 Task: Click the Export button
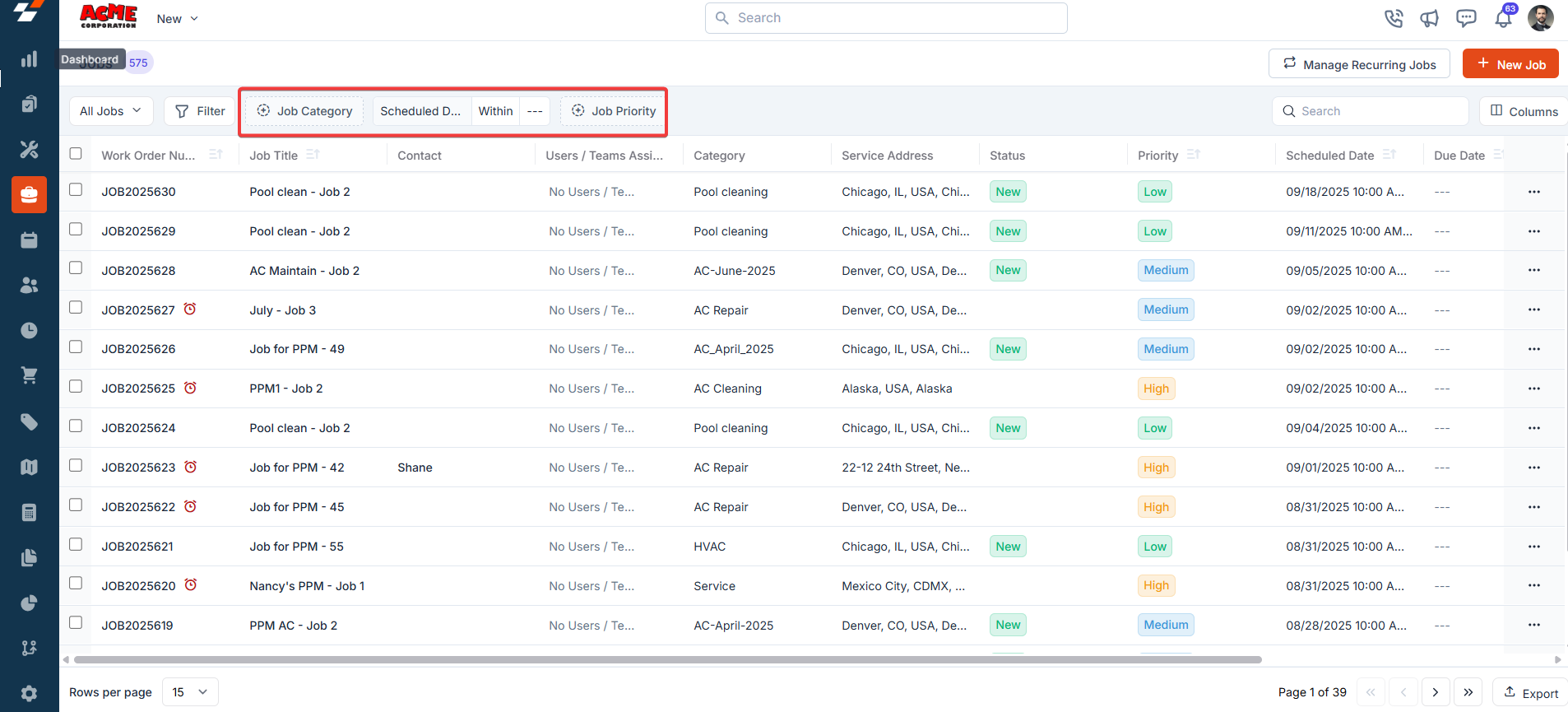(1530, 693)
